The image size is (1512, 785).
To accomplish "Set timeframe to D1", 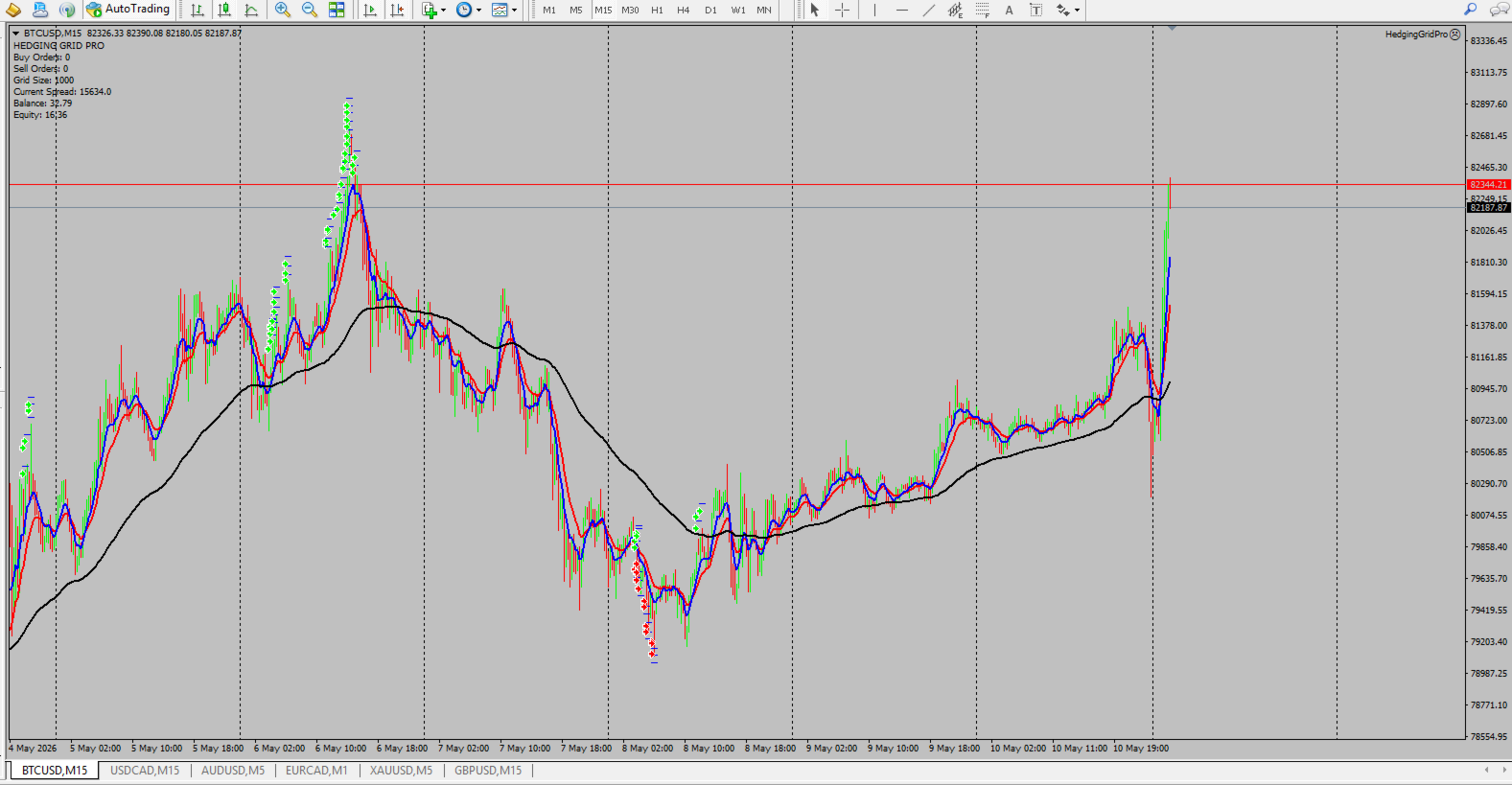I will pos(710,10).
